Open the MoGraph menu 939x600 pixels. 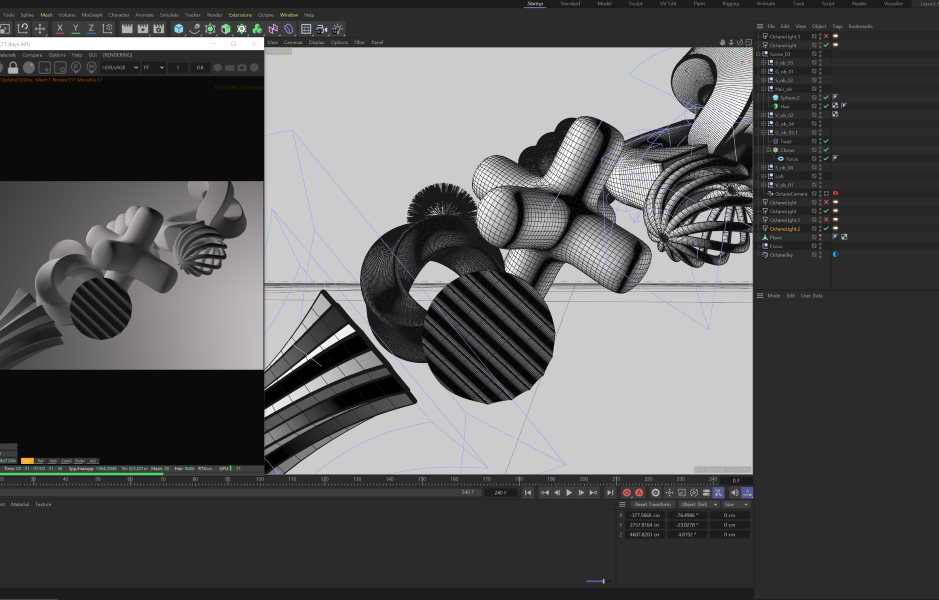[x=92, y=15]
